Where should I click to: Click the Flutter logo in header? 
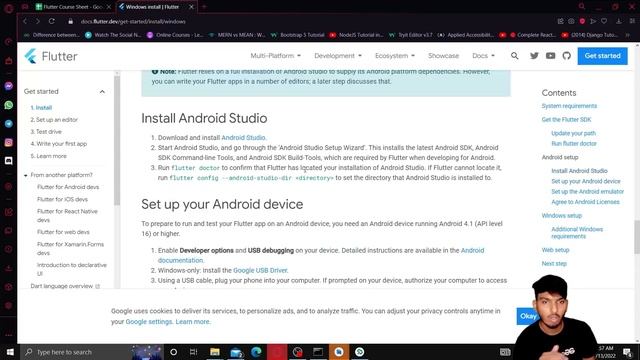(x=51, y=56)
